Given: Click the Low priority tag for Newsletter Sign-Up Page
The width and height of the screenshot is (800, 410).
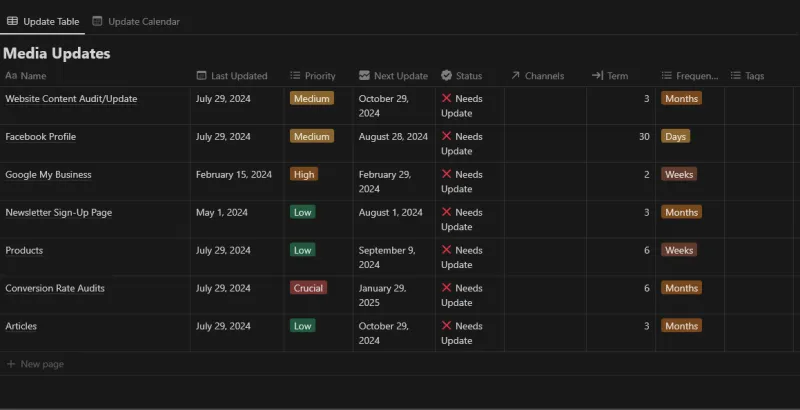Looking at the screenshot, I should click(x=303, y=212).
